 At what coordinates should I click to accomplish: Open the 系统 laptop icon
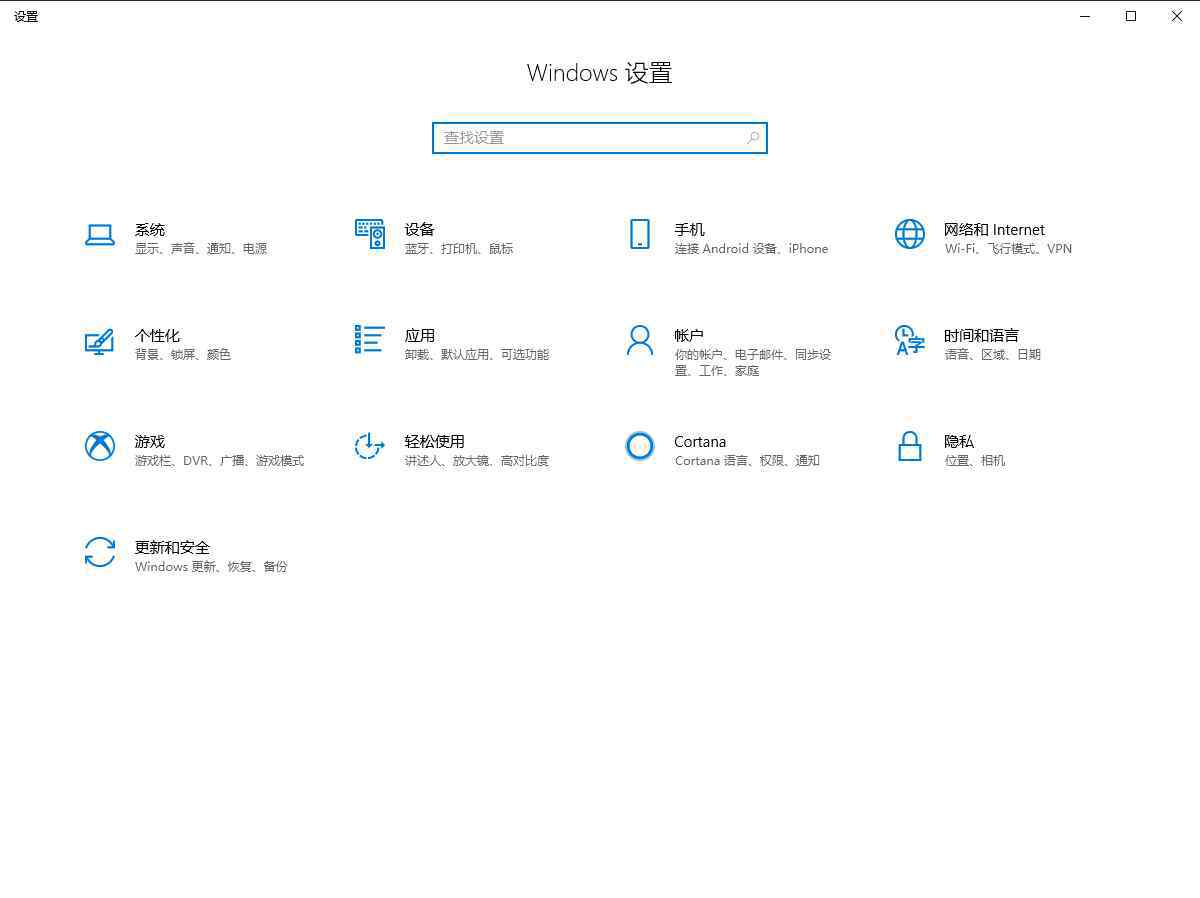tap(100, 234)
